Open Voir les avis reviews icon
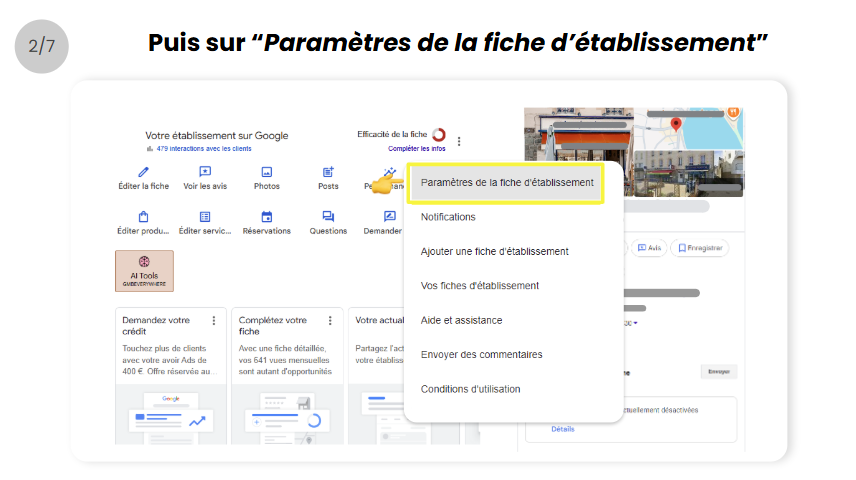The image size is (856, 480). 204,172
